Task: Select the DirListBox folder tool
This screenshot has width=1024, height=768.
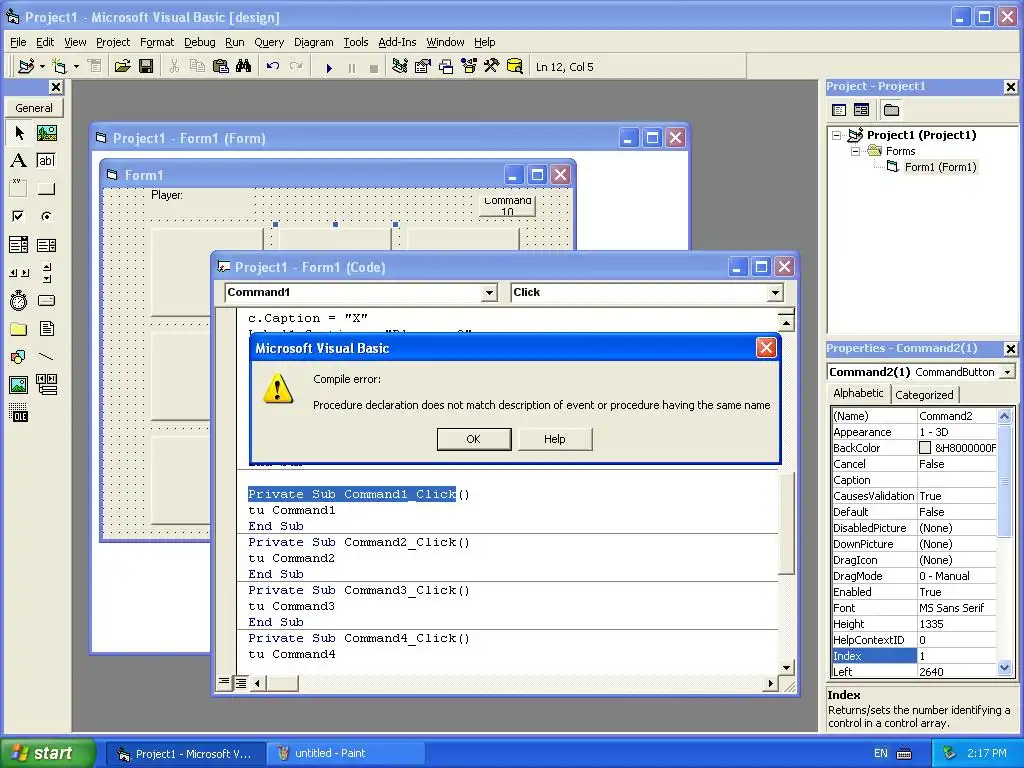Action: (x=19, y=328)
